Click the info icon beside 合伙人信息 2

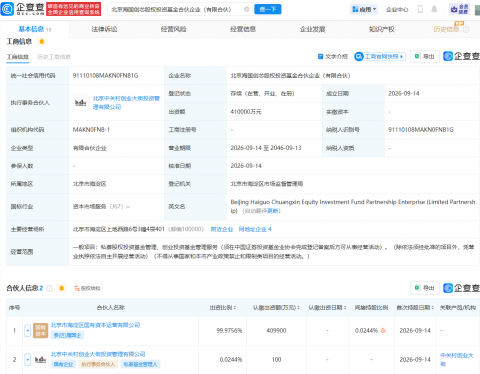pyautogui.click(x=49, y=288)
